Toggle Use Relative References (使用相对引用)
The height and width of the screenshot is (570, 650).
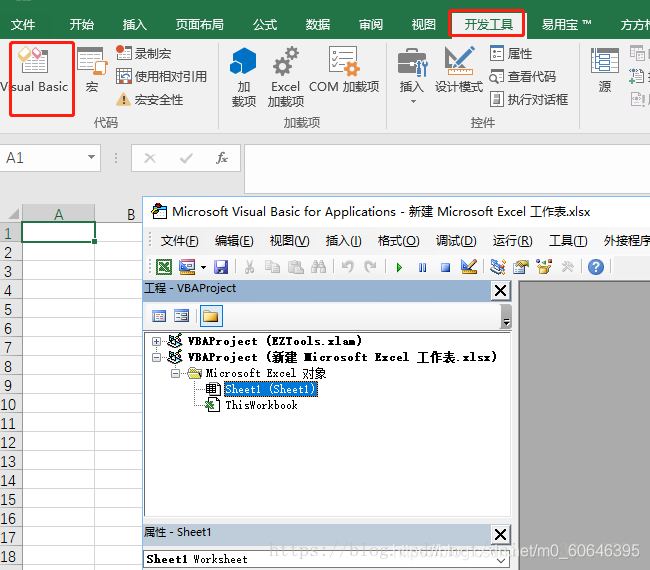(x=161, y=76)
